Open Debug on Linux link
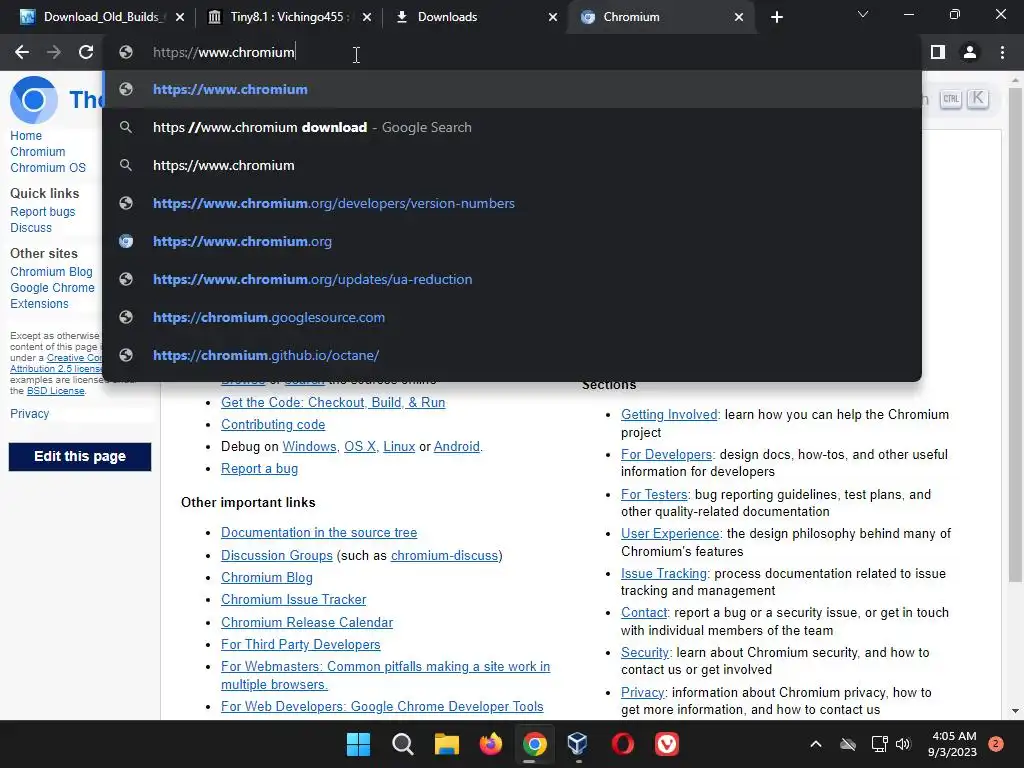The height and width of the screenshot is (768, 1024). click(x=399, y=447)
